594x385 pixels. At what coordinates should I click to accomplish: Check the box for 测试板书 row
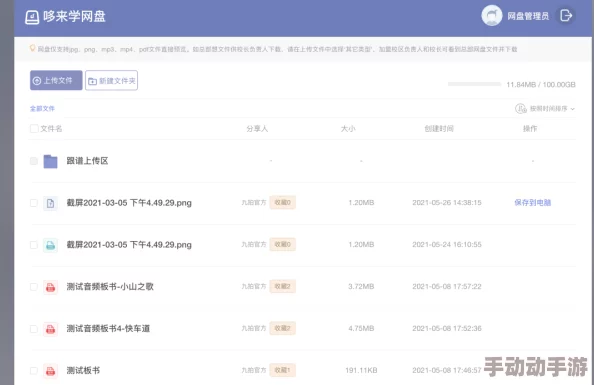click(34, 371)
